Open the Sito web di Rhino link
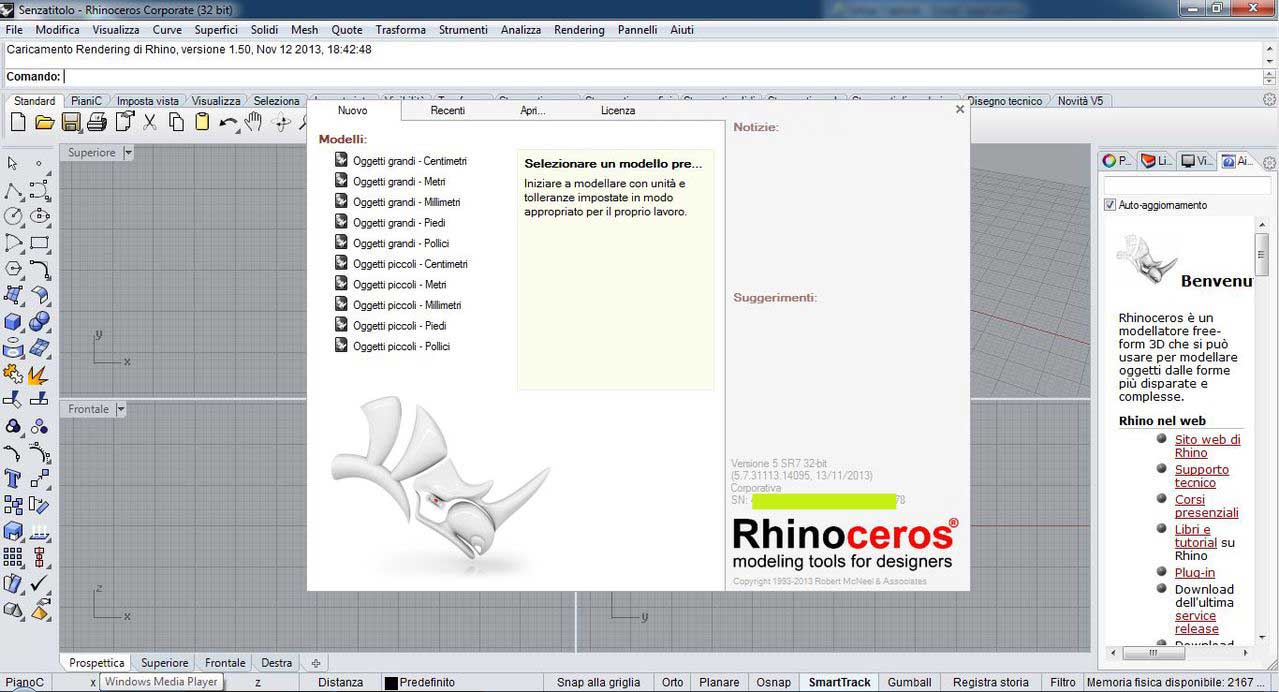Image resolution: width=1279 pixels, height=692 pixels. [x=1207, y=446]
